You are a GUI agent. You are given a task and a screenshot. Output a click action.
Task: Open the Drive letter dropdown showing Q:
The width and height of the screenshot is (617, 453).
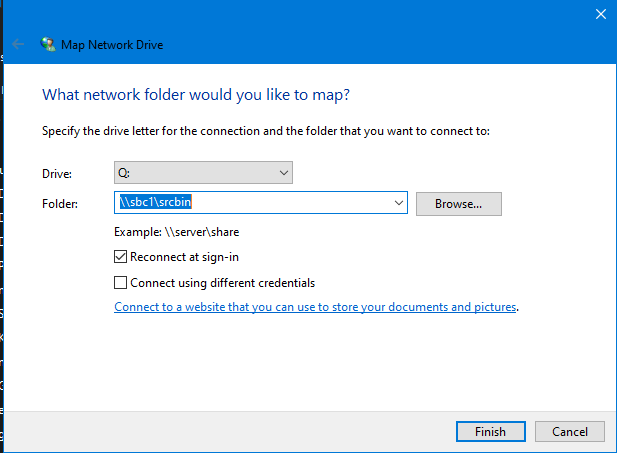203,172
